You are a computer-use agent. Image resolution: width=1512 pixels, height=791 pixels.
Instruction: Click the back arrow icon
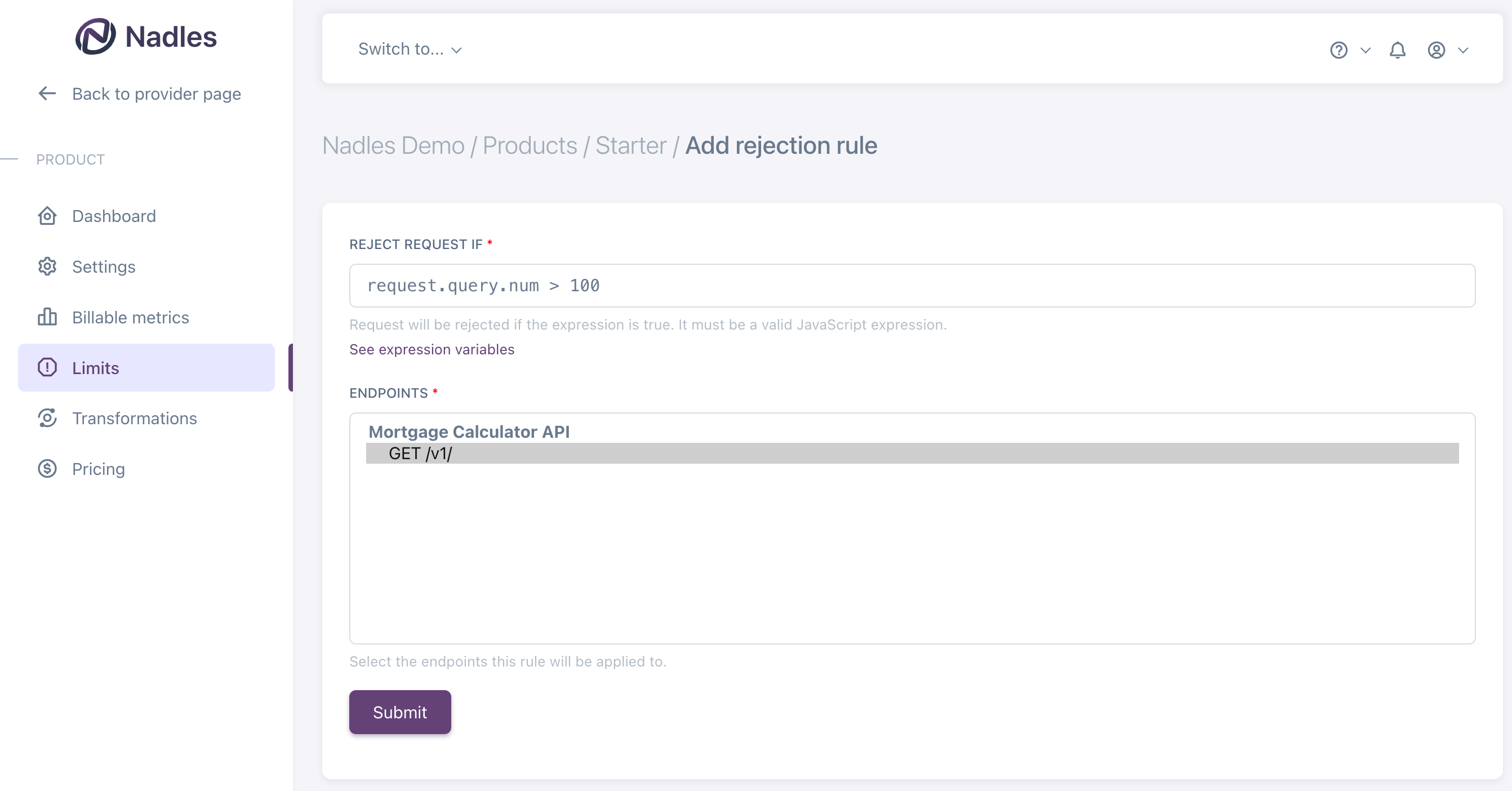click(47, 94)
